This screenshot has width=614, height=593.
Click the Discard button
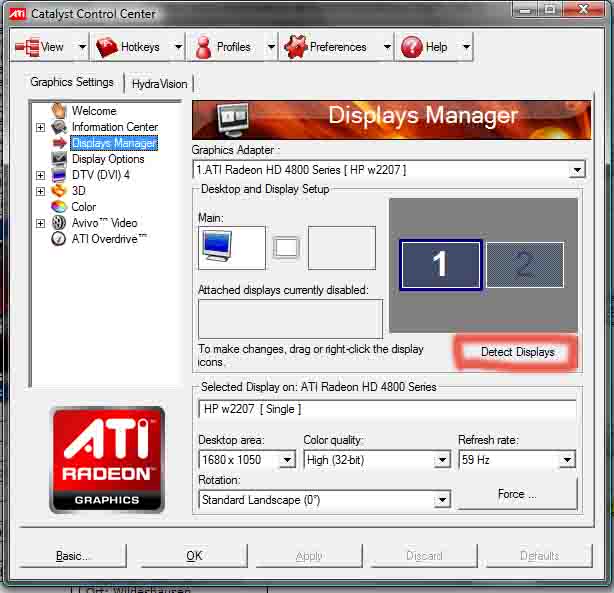coord(424,555)
